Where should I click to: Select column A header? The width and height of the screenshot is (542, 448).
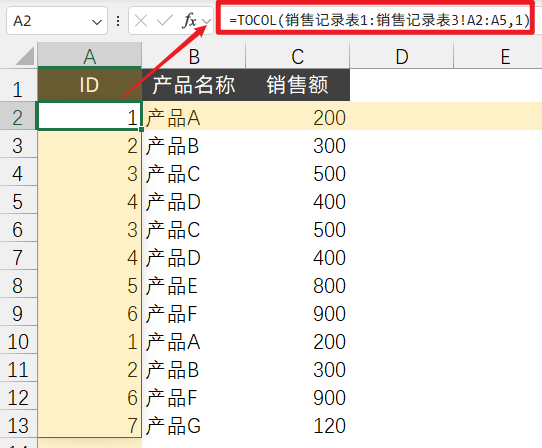coord(90,55)
